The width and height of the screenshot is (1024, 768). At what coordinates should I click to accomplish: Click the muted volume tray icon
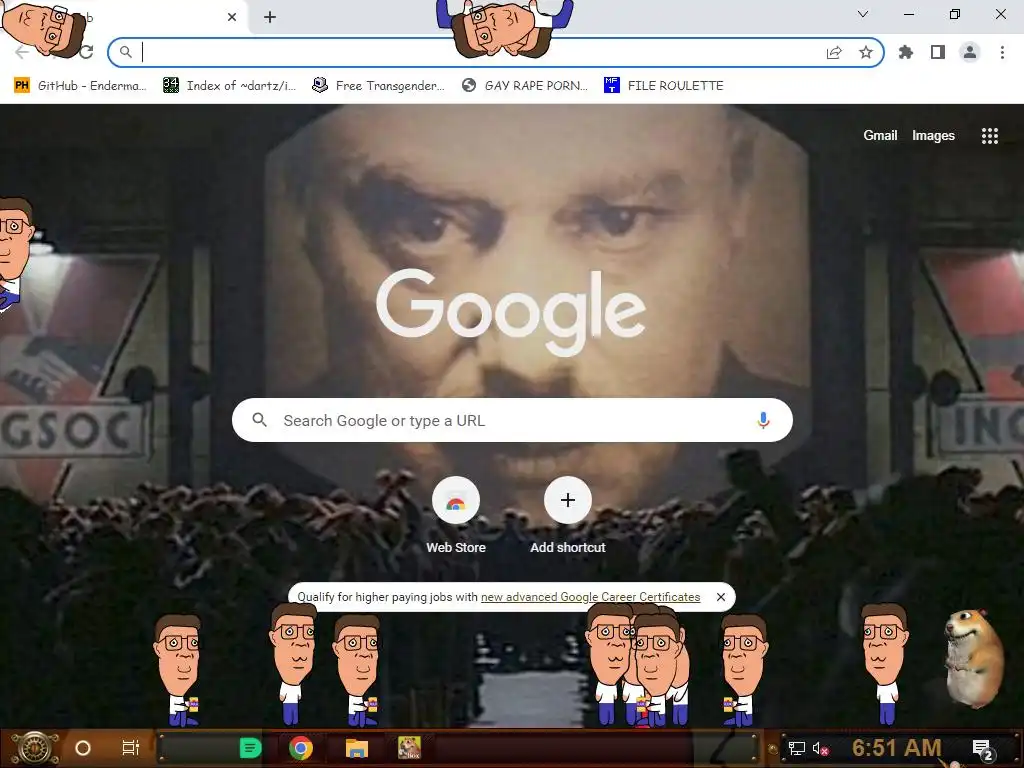pyautogui.click(x=820, y=748)
